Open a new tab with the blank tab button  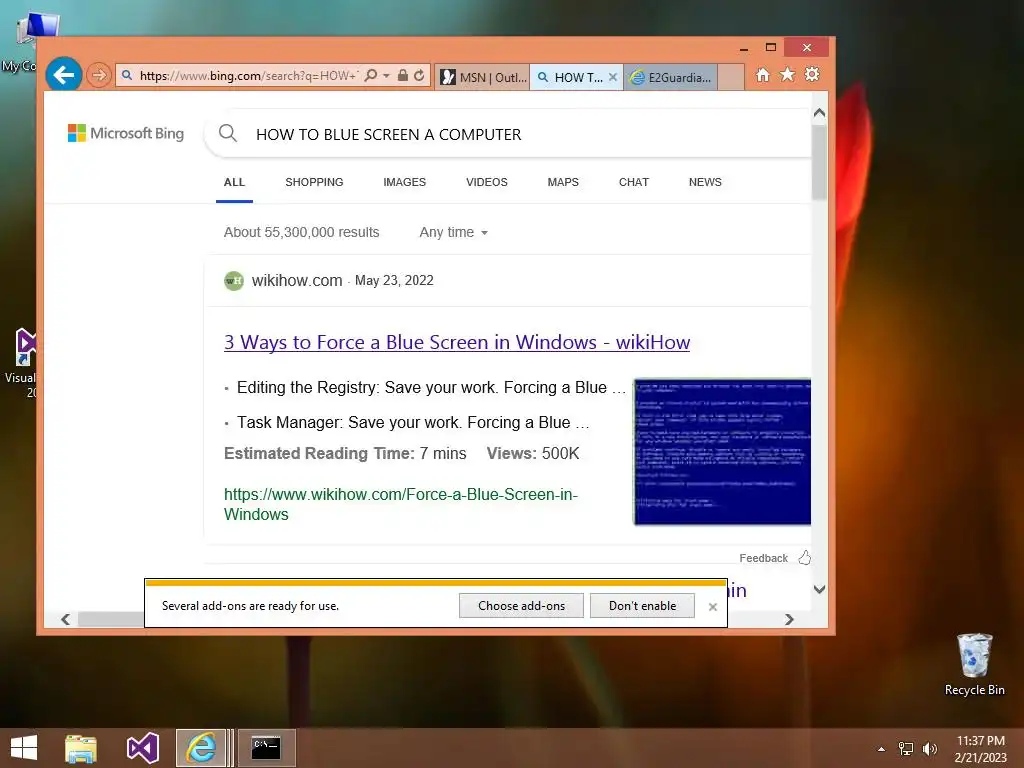[x=731, y=77]
